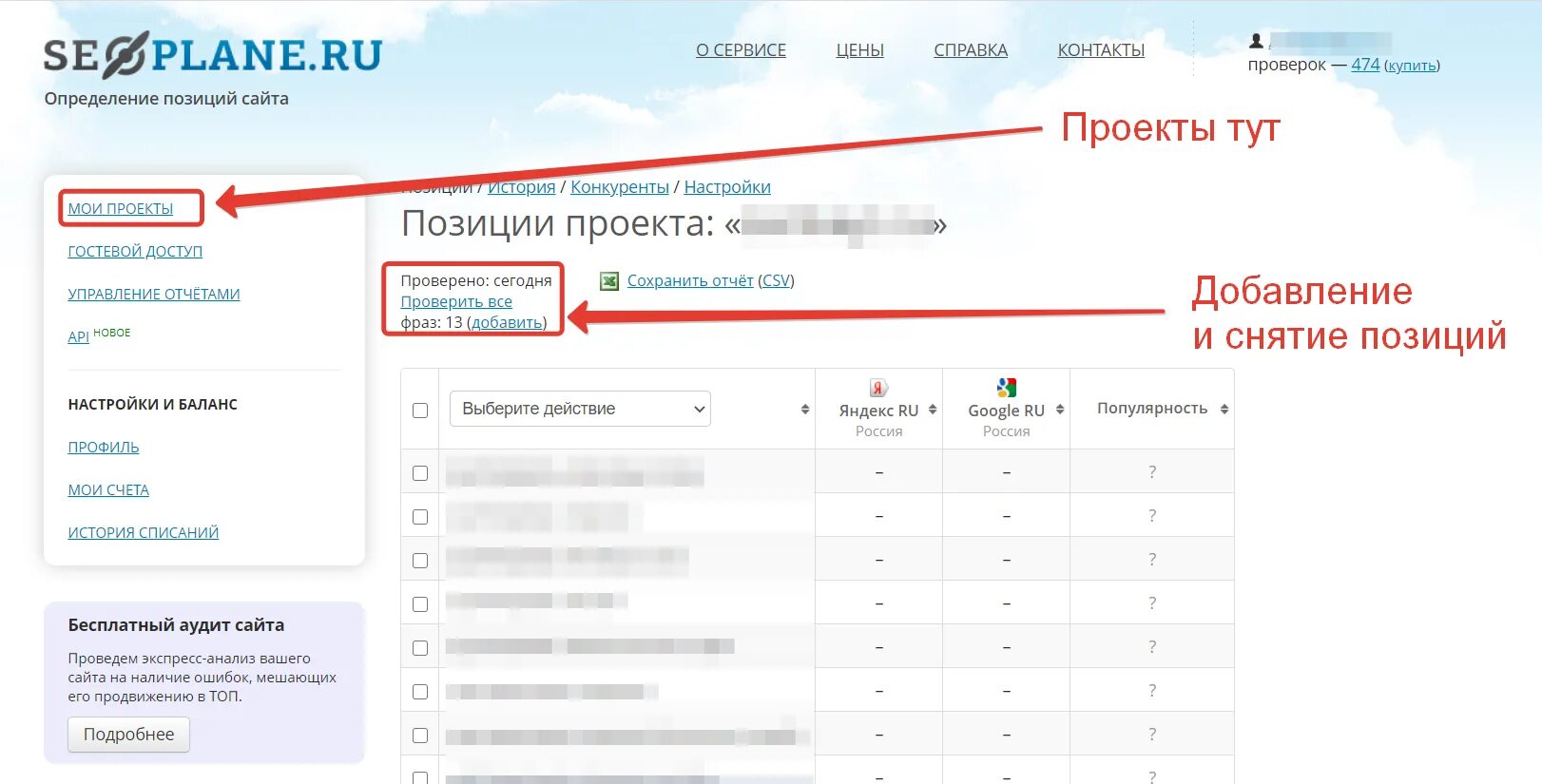
Task: Click the купить link
Action: [1412, 66]
